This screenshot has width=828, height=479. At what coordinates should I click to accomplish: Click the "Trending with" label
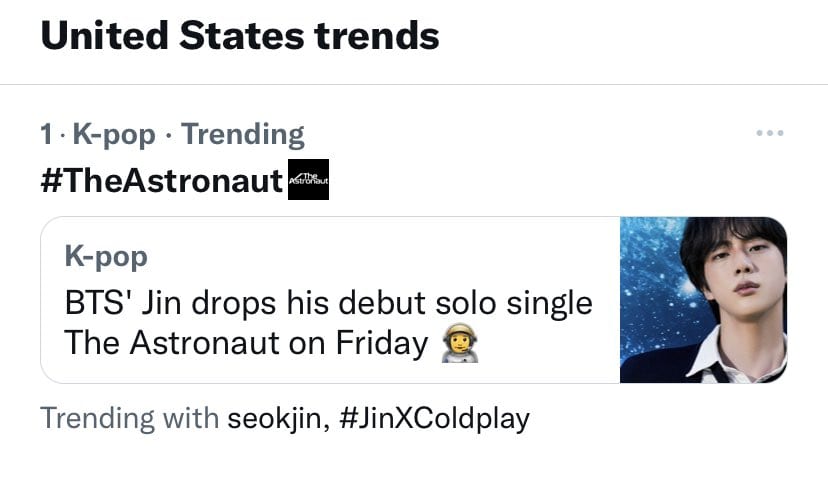[129, 417]
